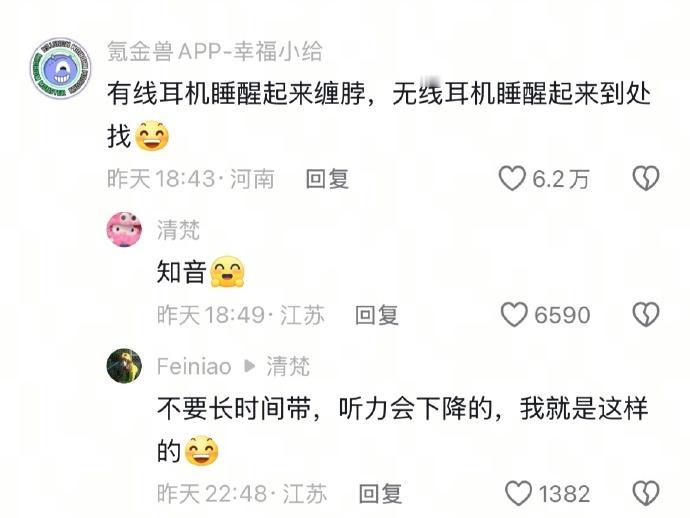690x518 pixels.
Task: Open 清梵 mention after the reply arrow
Action: pos(288,367)
